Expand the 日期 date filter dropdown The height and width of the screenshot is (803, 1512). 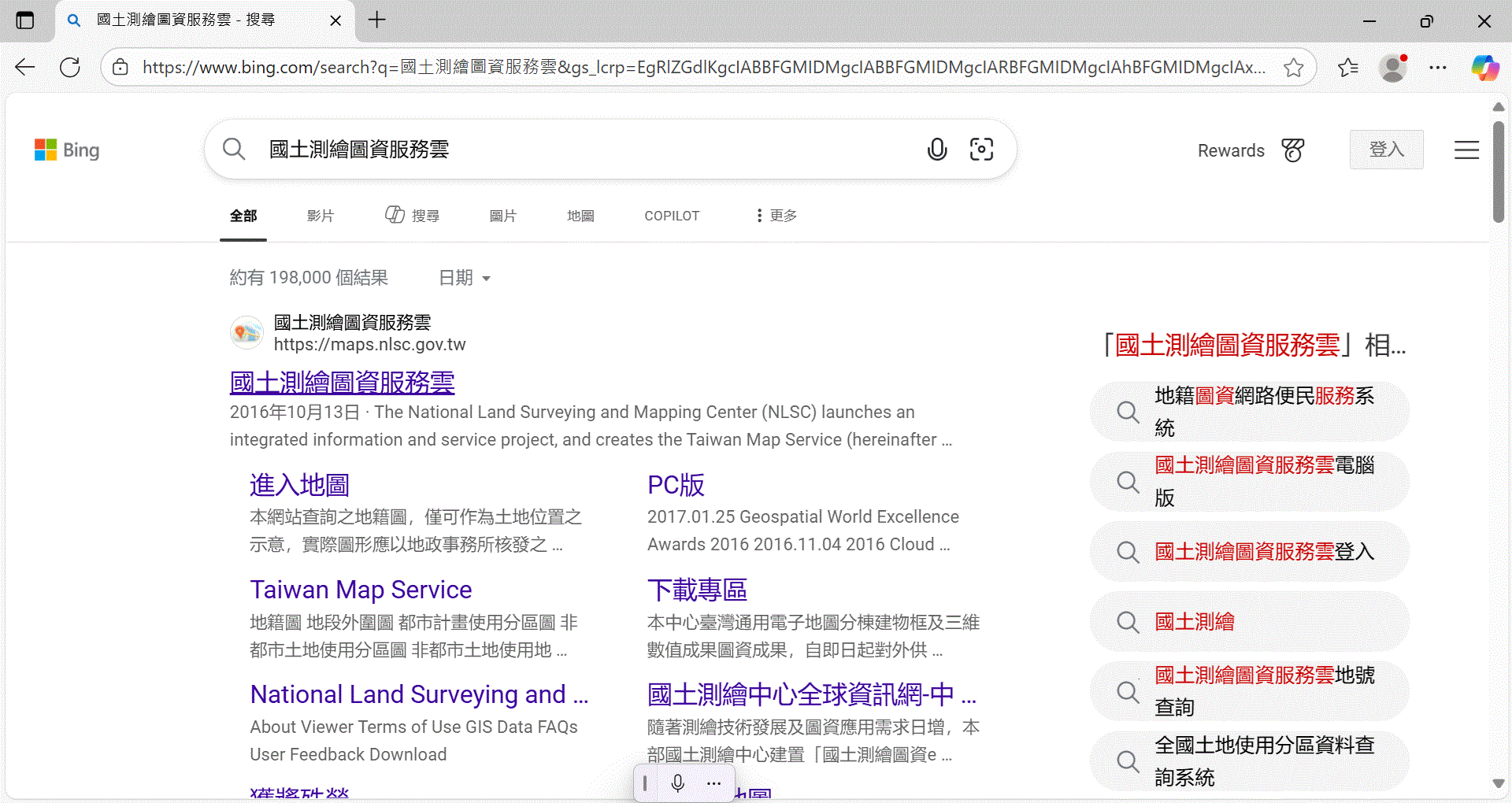(465, 278)
